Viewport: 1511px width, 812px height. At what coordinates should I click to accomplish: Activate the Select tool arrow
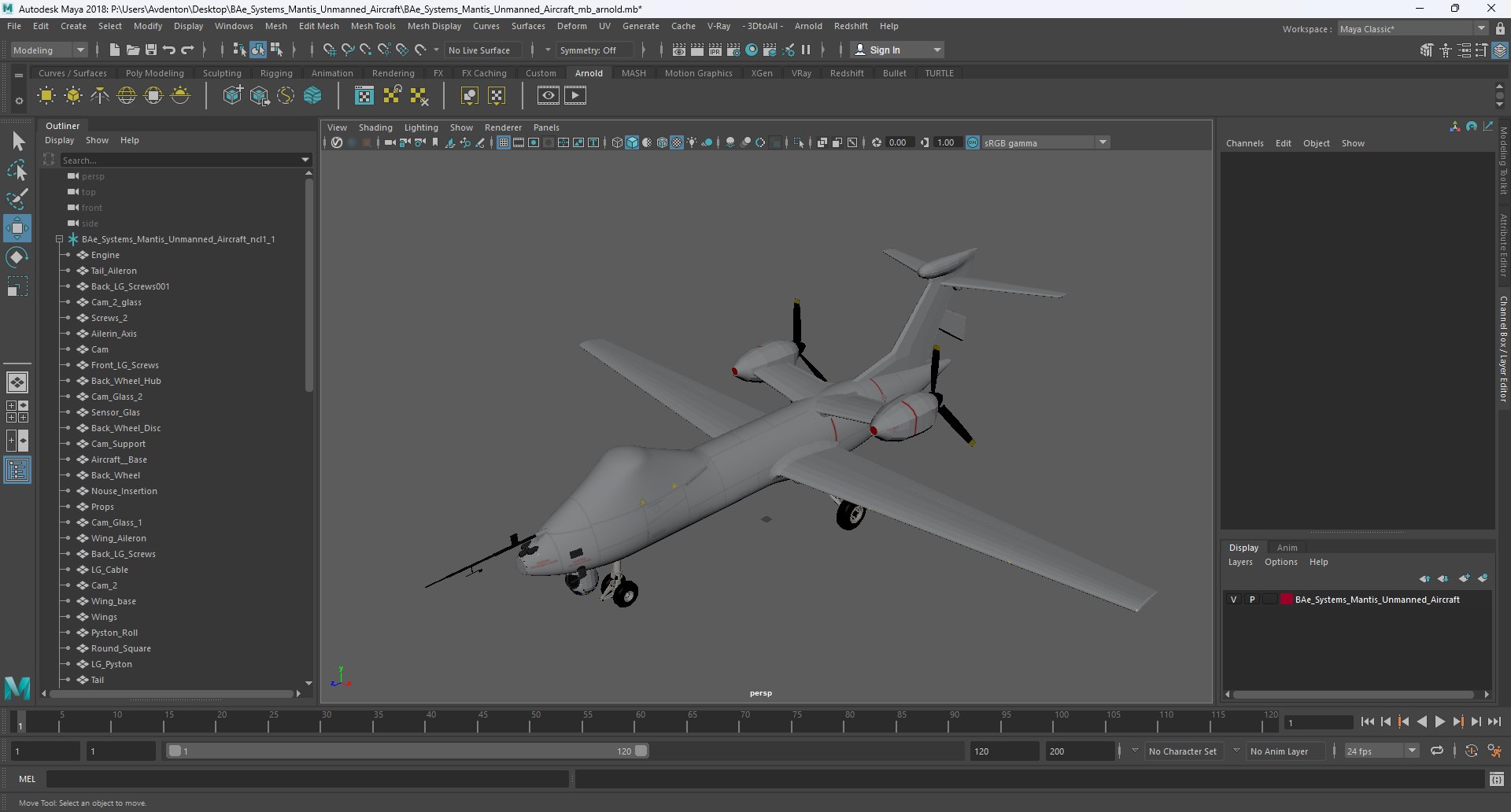(17, 142)
